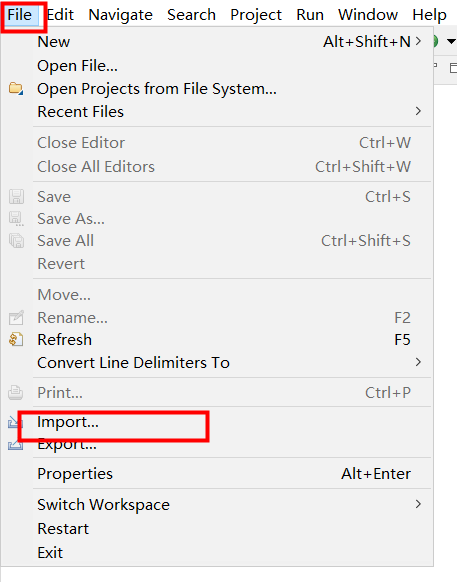Open the Edit menu
Image resolution: width=457 pixels, height=582 pixels.
coord(60,15)
